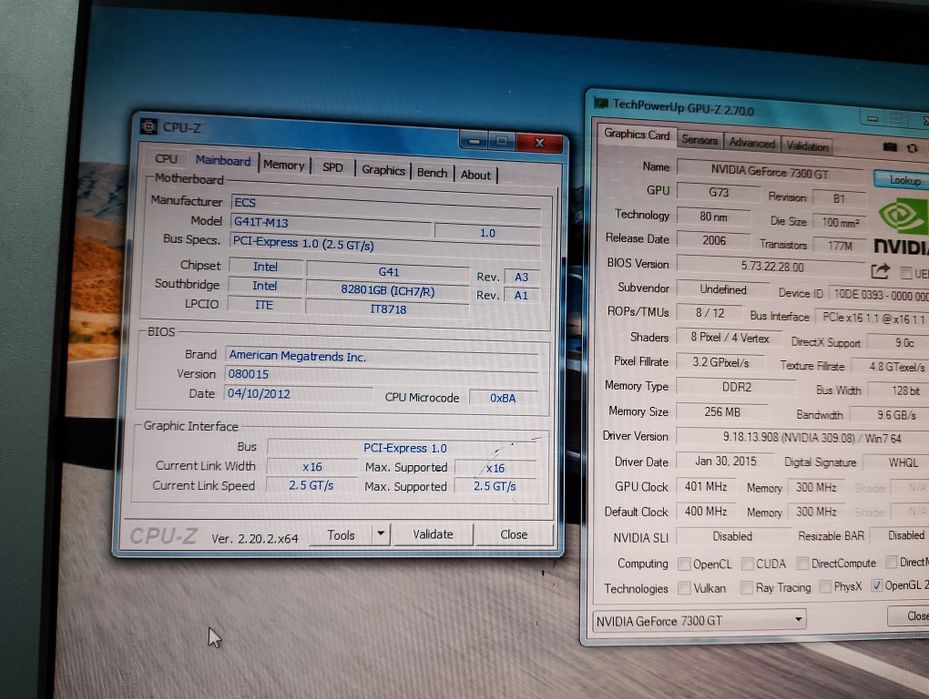Image resolution: width=929 pixels, height=699 pixels.
Task: Click the Southbridge value 82801GB (ICH7/R)
Action: click(x=387, y=291)
